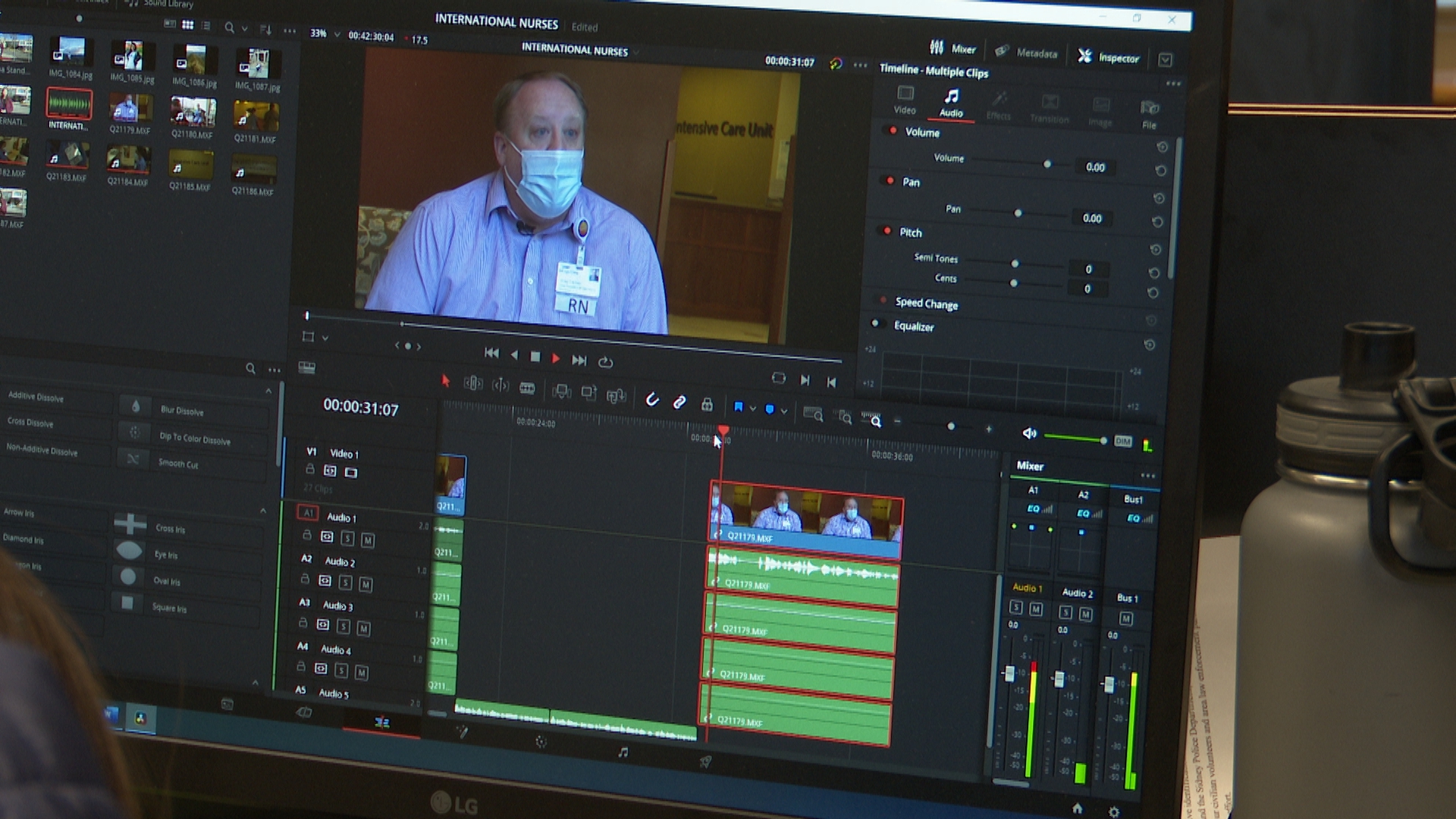
Task: Expand the Equalizer section
Action: click(914, 326)
